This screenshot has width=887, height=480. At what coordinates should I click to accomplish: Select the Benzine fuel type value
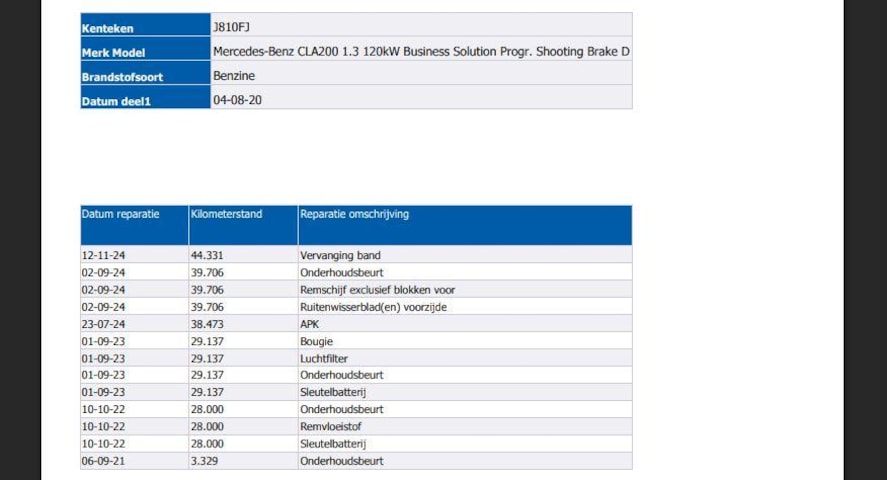(234, 75)
